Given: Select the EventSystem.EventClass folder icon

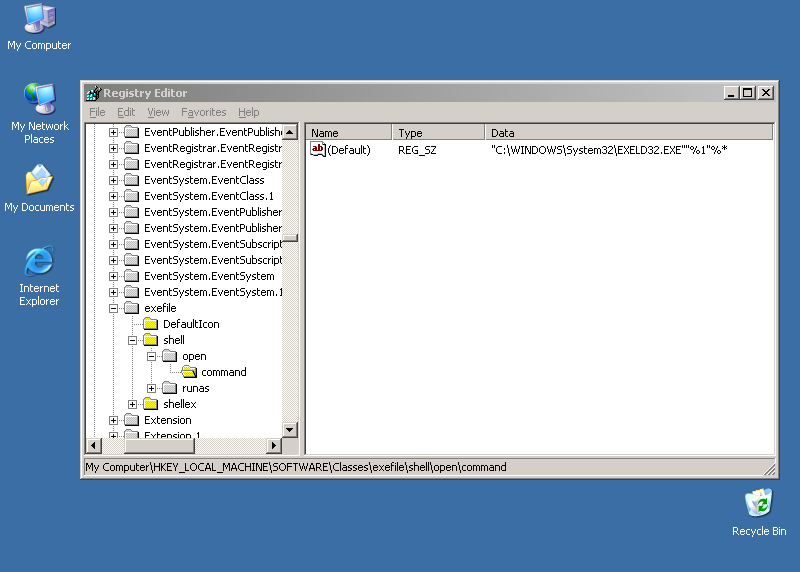Looking at the screenshot, I should 132,180.
